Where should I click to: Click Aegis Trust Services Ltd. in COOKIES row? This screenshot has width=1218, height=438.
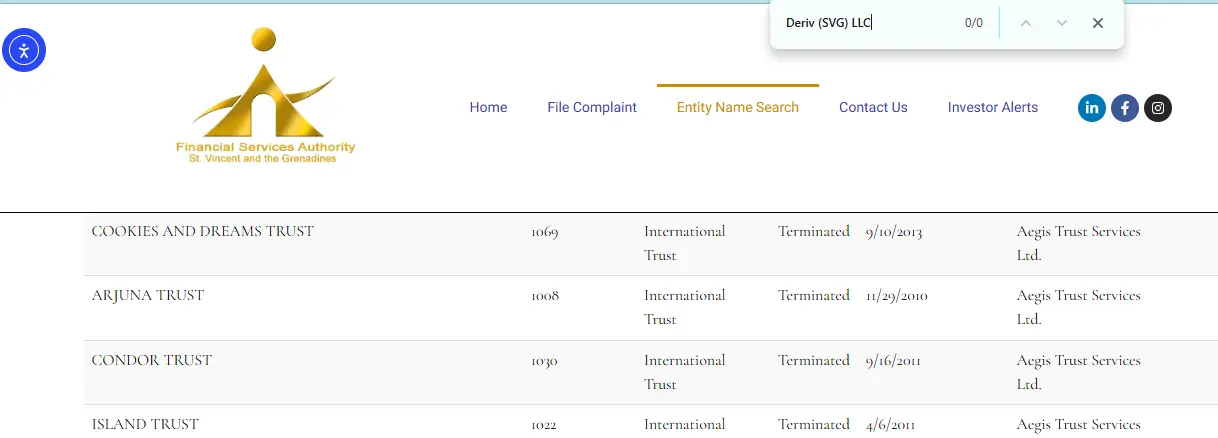pyautogui.click(x=1079, y=243)
